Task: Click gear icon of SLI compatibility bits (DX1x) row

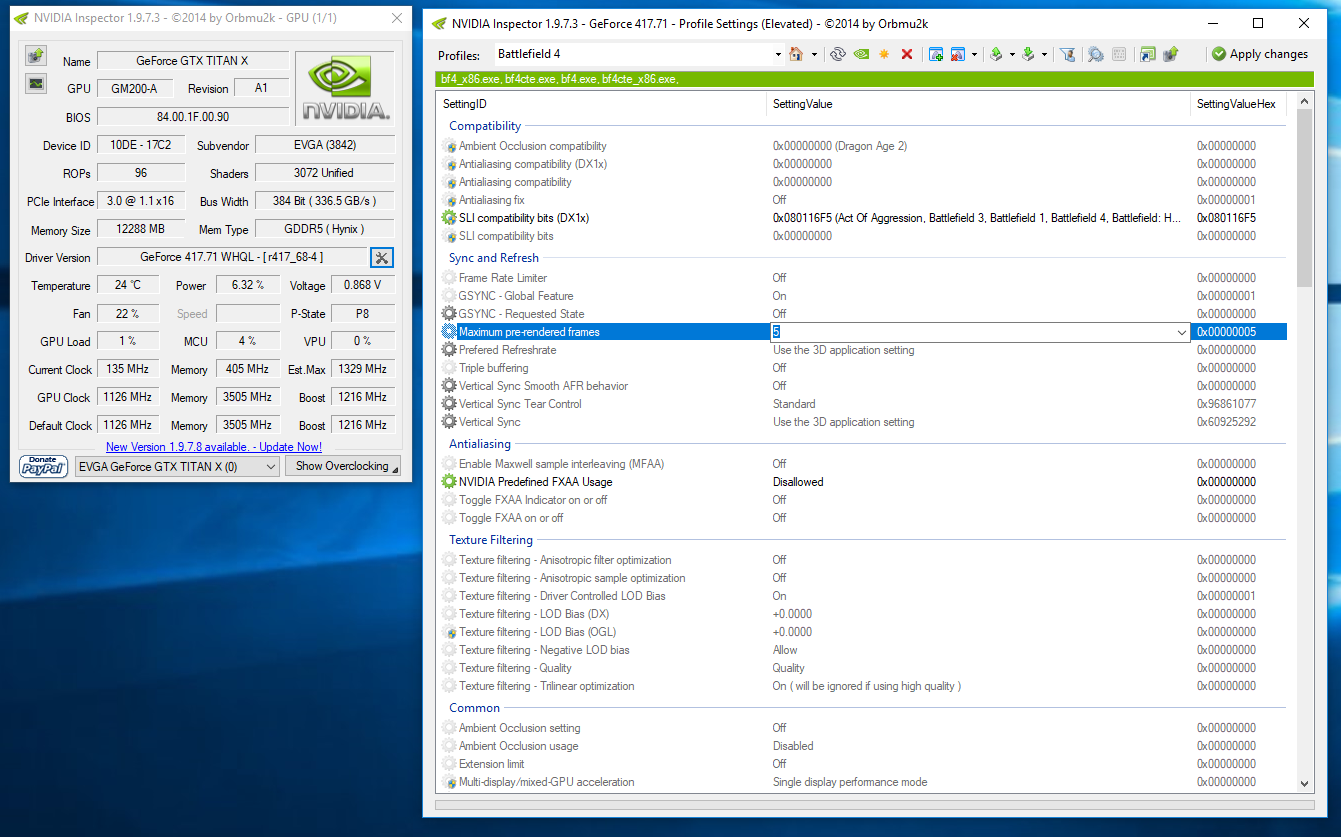Action: [x=449, y=218]
